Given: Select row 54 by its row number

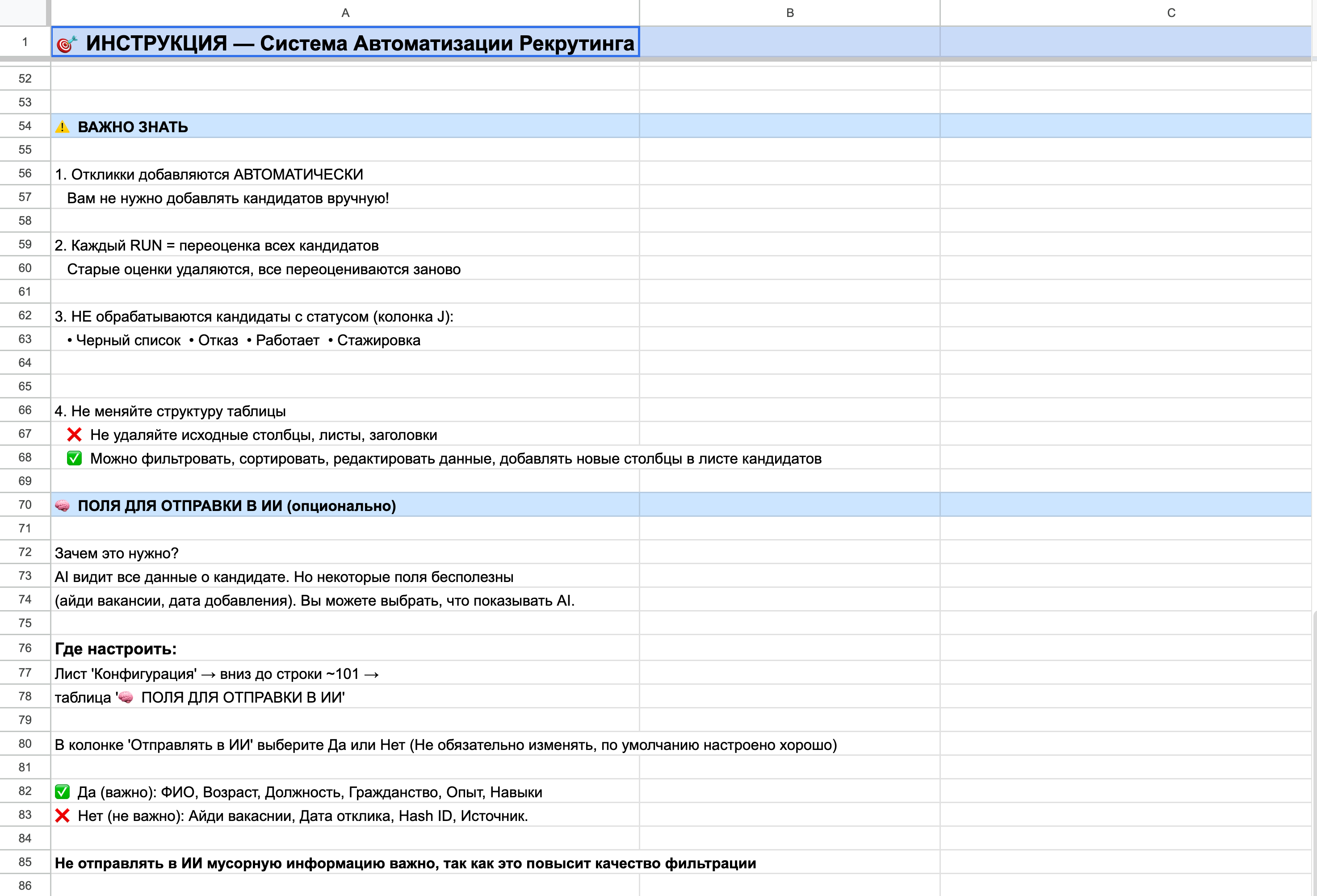Looking at the screenshot, I should (25, 126).
